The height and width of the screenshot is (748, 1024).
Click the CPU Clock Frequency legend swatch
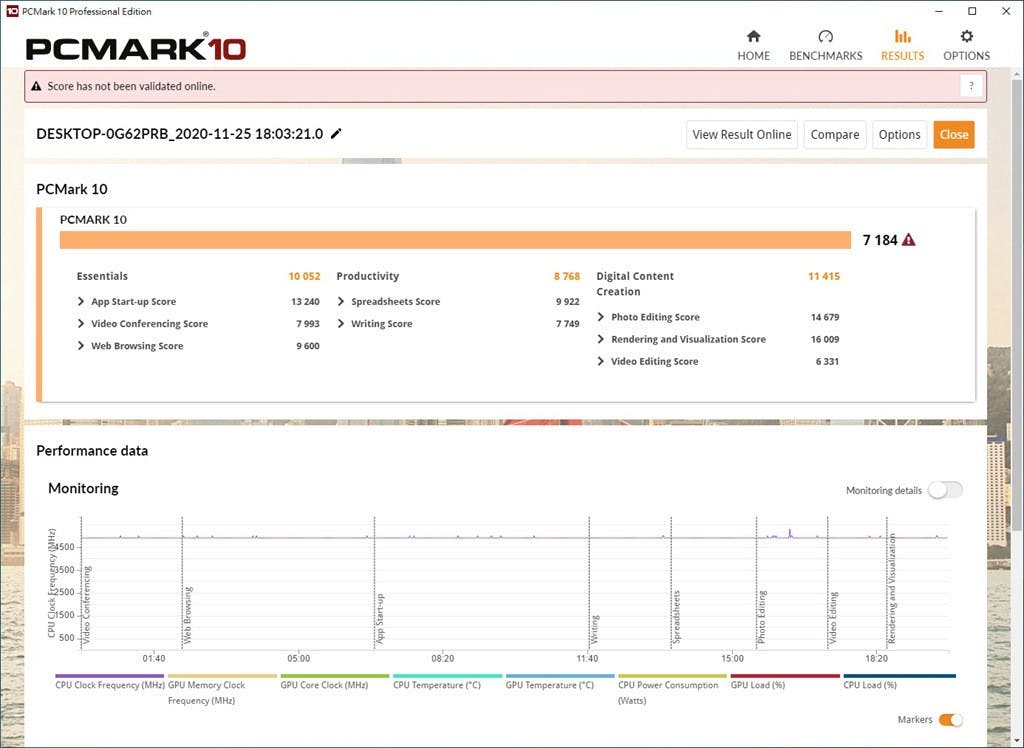(x=109, y=676)
